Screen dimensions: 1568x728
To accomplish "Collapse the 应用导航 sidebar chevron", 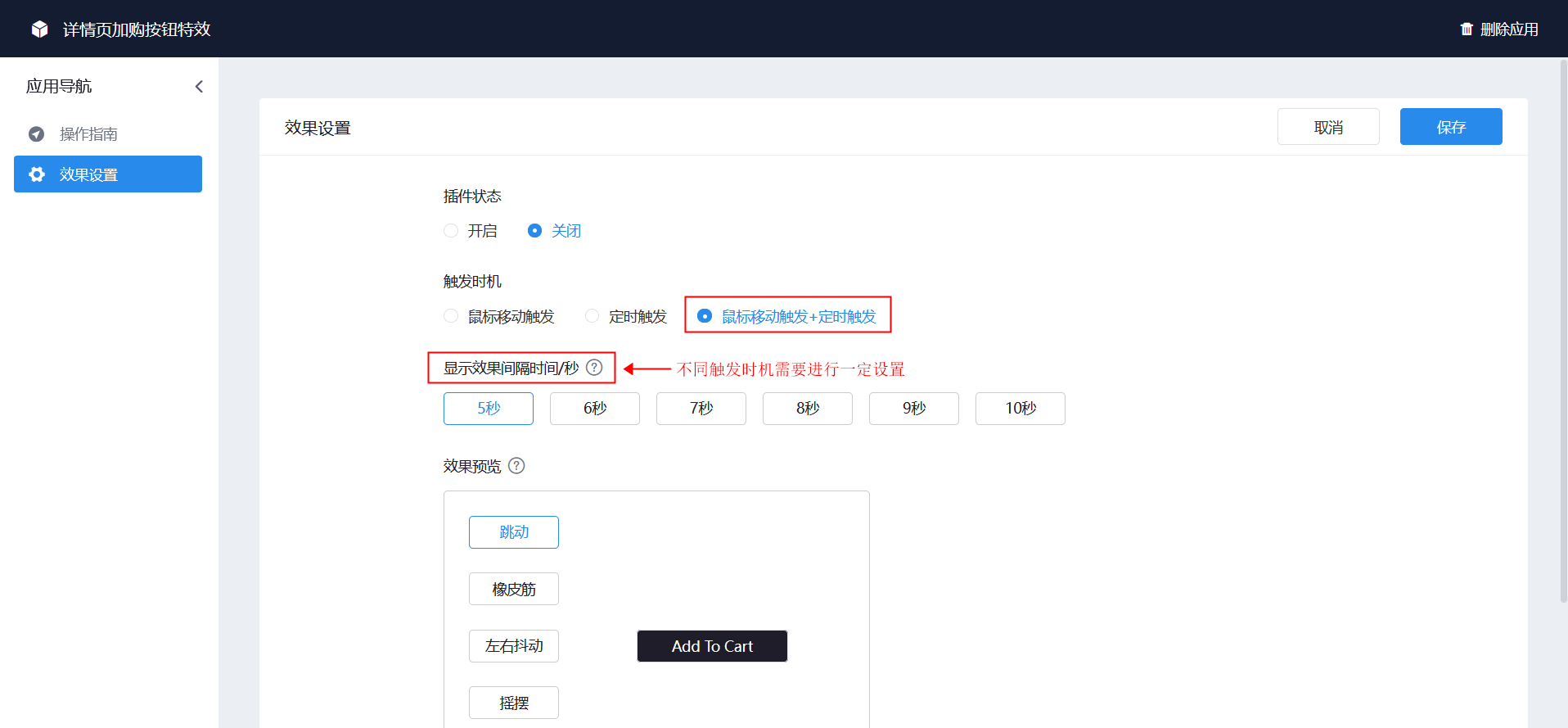I will (199, 87).
